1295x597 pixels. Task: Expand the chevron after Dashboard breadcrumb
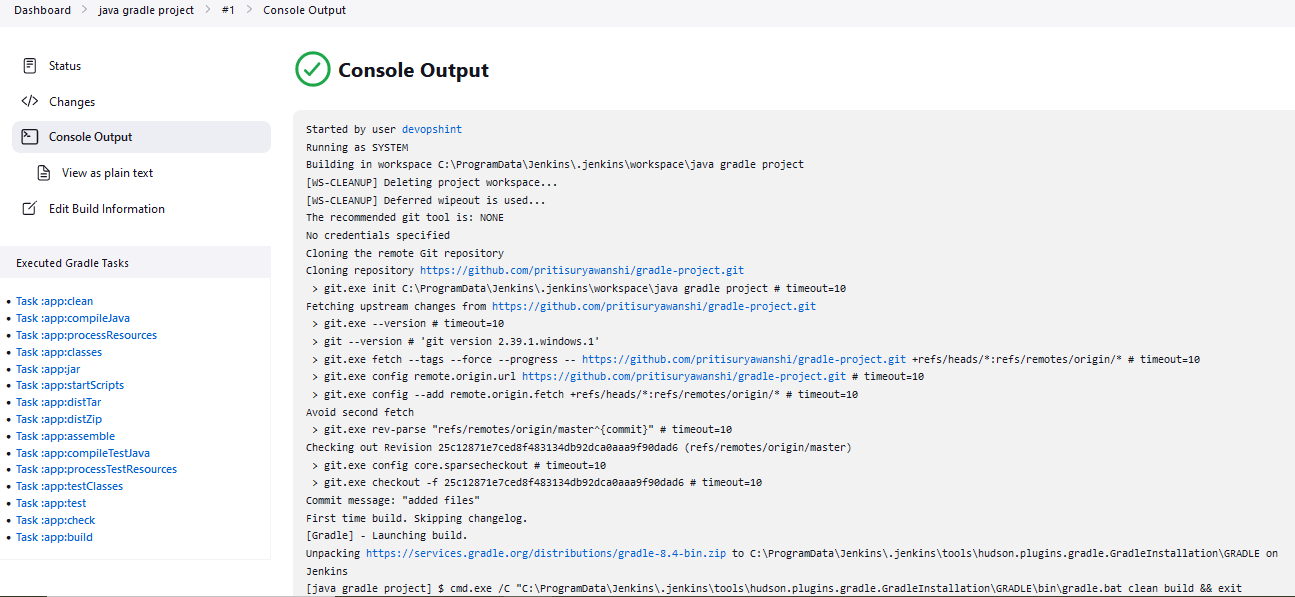coord(81,10)
